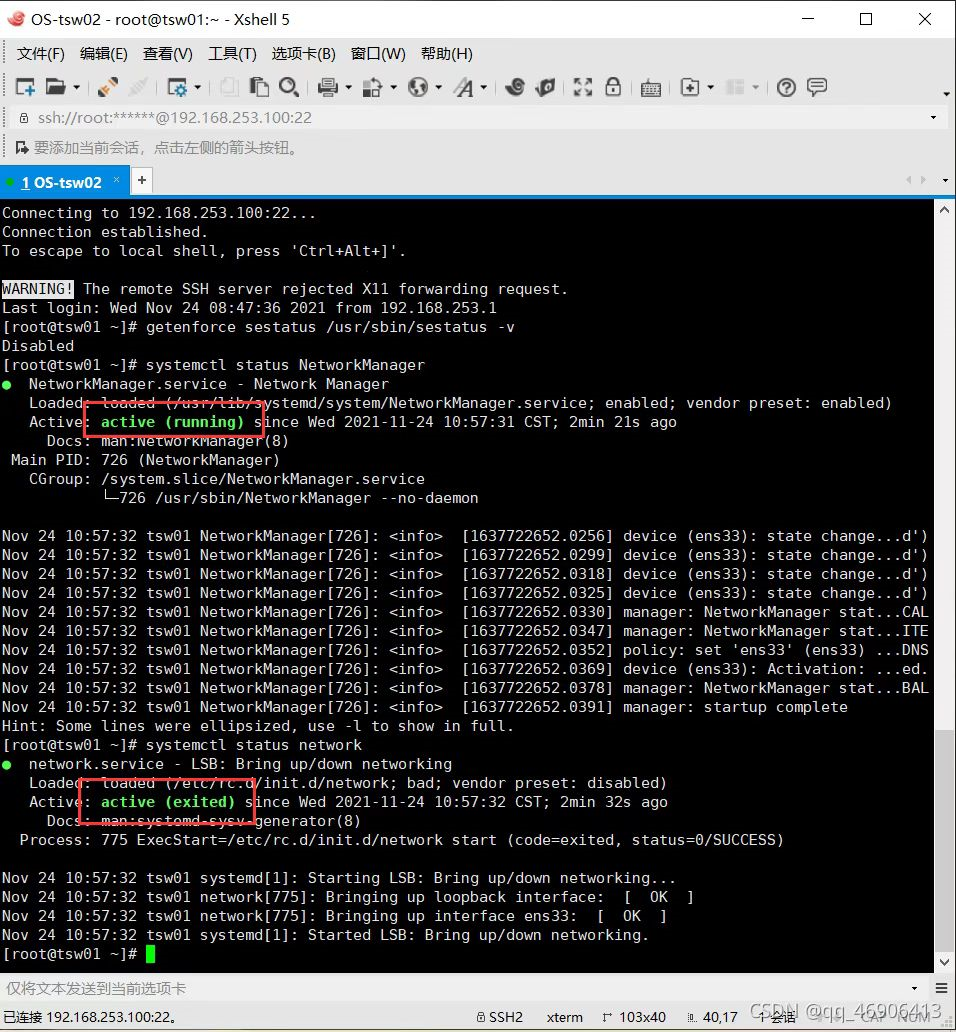Open the tab list dropdown arrow
Viewport: 956px width, 1032px height.
click(945, 180)
